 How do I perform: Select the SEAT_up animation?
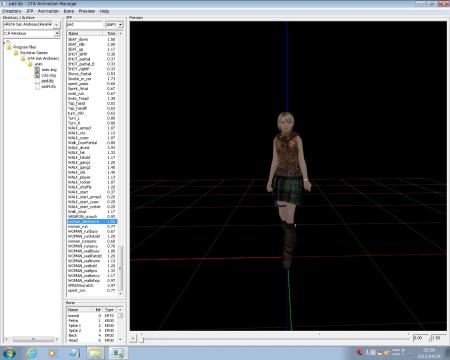pos(92,49)
